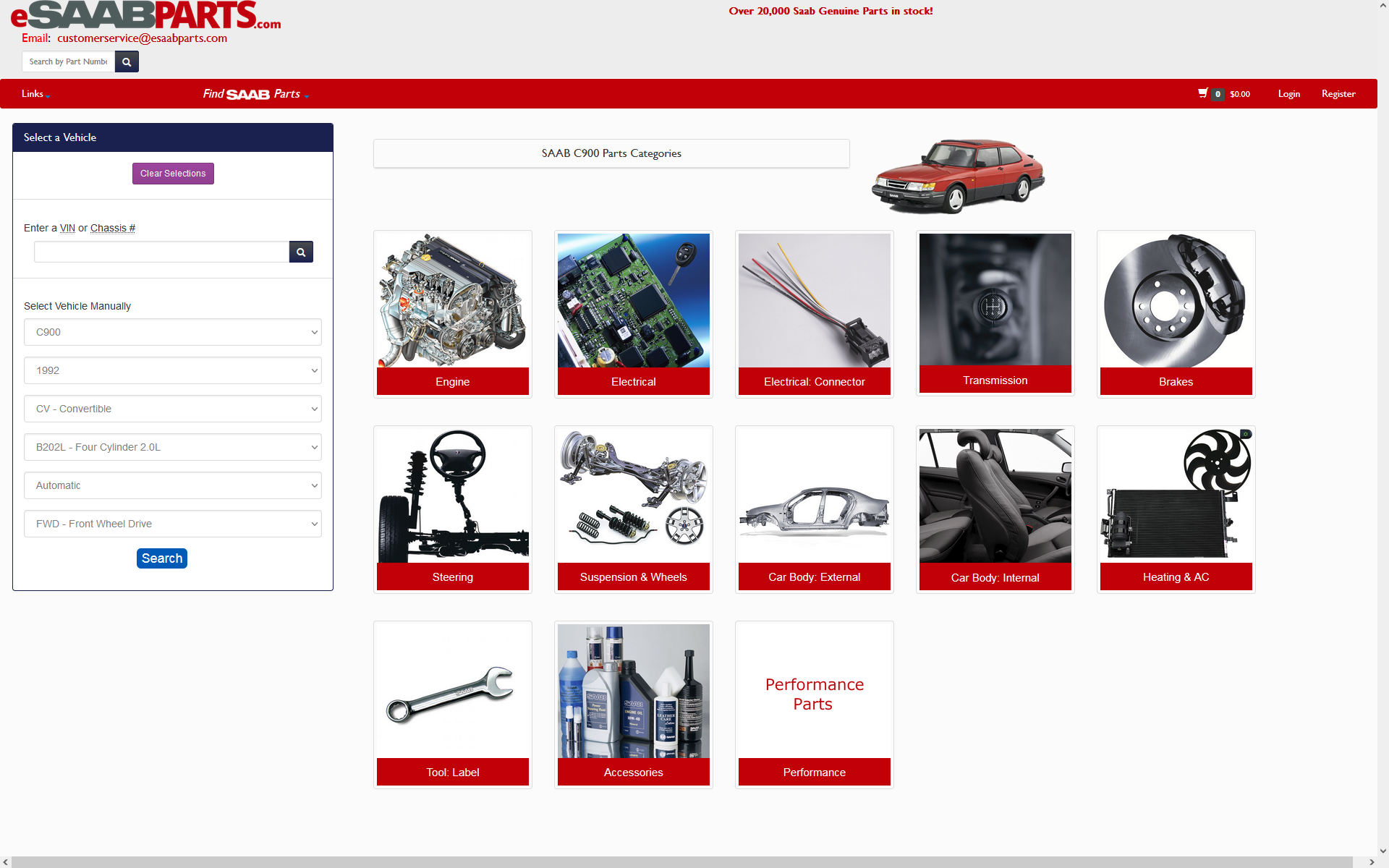Open the Steering category tile
Screen dimensions: 1389x868
(453, 509)
